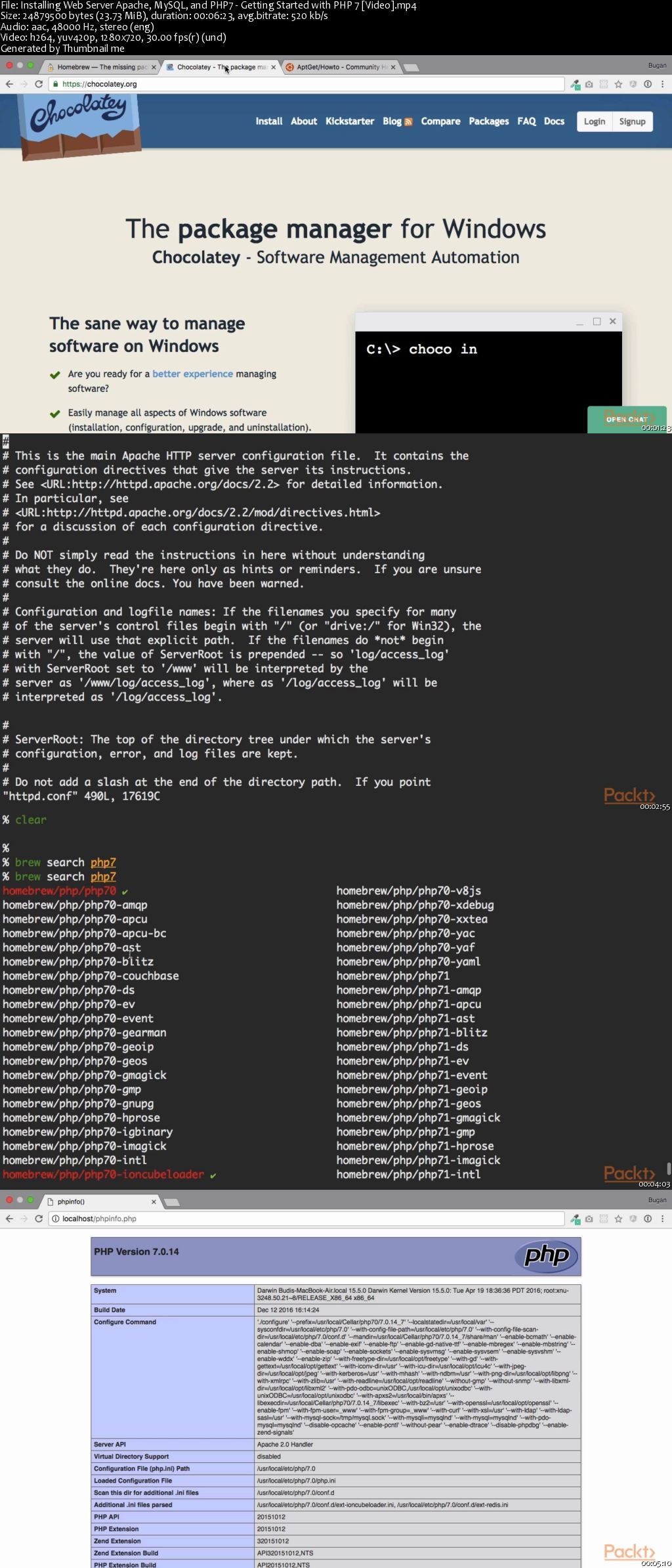
Task: Open the Packages nav link
Action: pyautogui.click(x=489, y=121)
